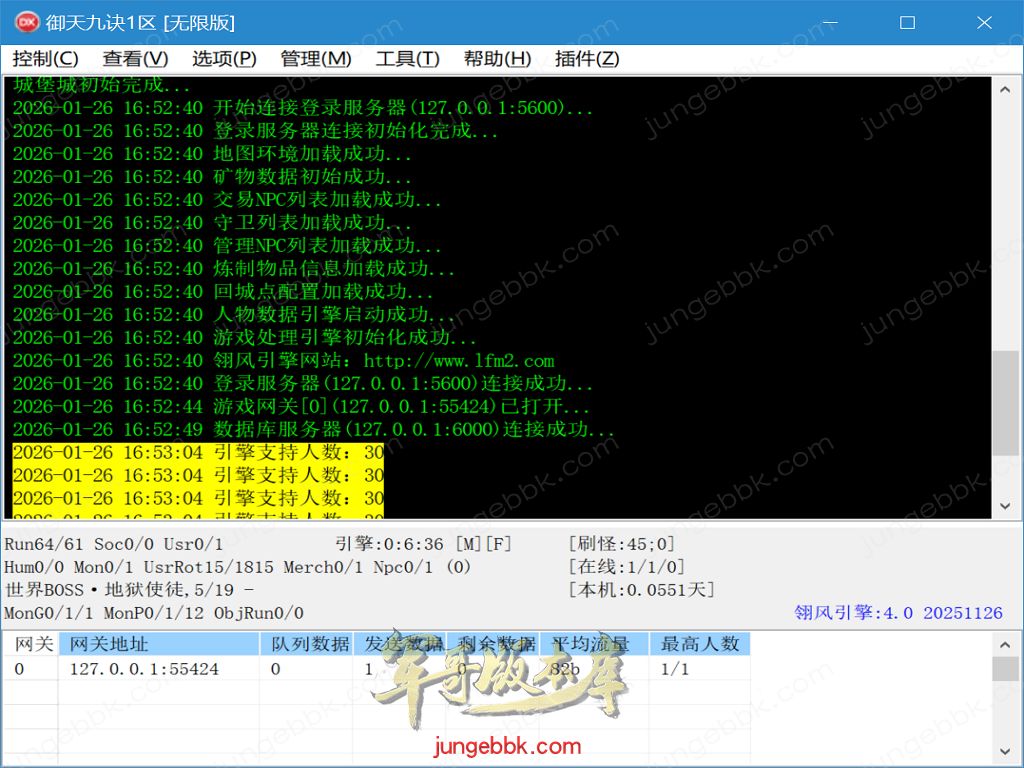Viewport: 1024px width, 768px height.
Task: Open the 查看(V) menu
Action: click(x=135, y=59)
